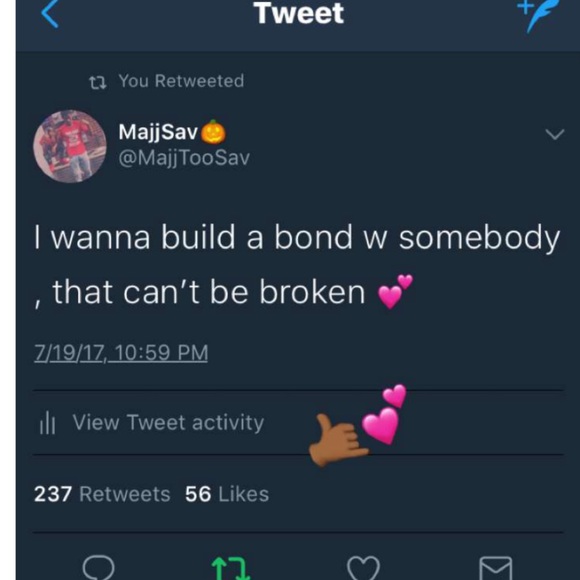Tap the two hearts emoji in tweet text

click(395, 291)
